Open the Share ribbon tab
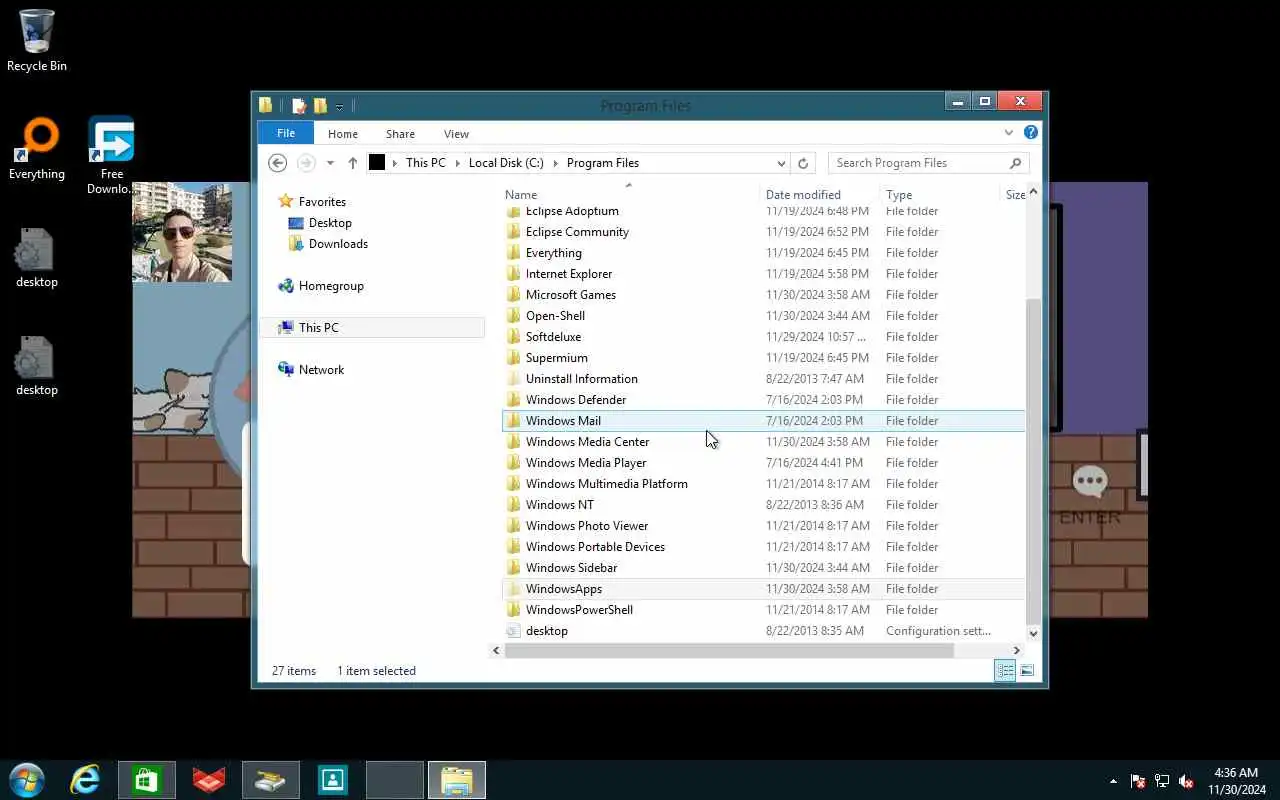 click(400, 133)
